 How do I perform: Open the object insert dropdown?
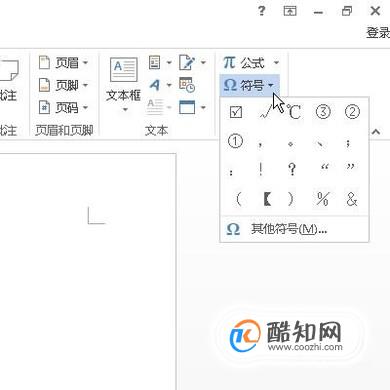coord(192,107)
